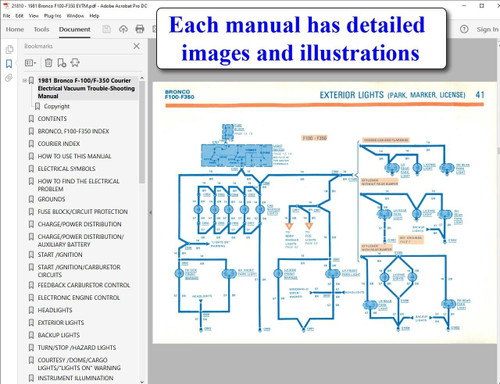Click the Exterior Lights wiring diagram page
Image resolution: width=500 pixels, height=384 pixels.
(x=326, y=213)
